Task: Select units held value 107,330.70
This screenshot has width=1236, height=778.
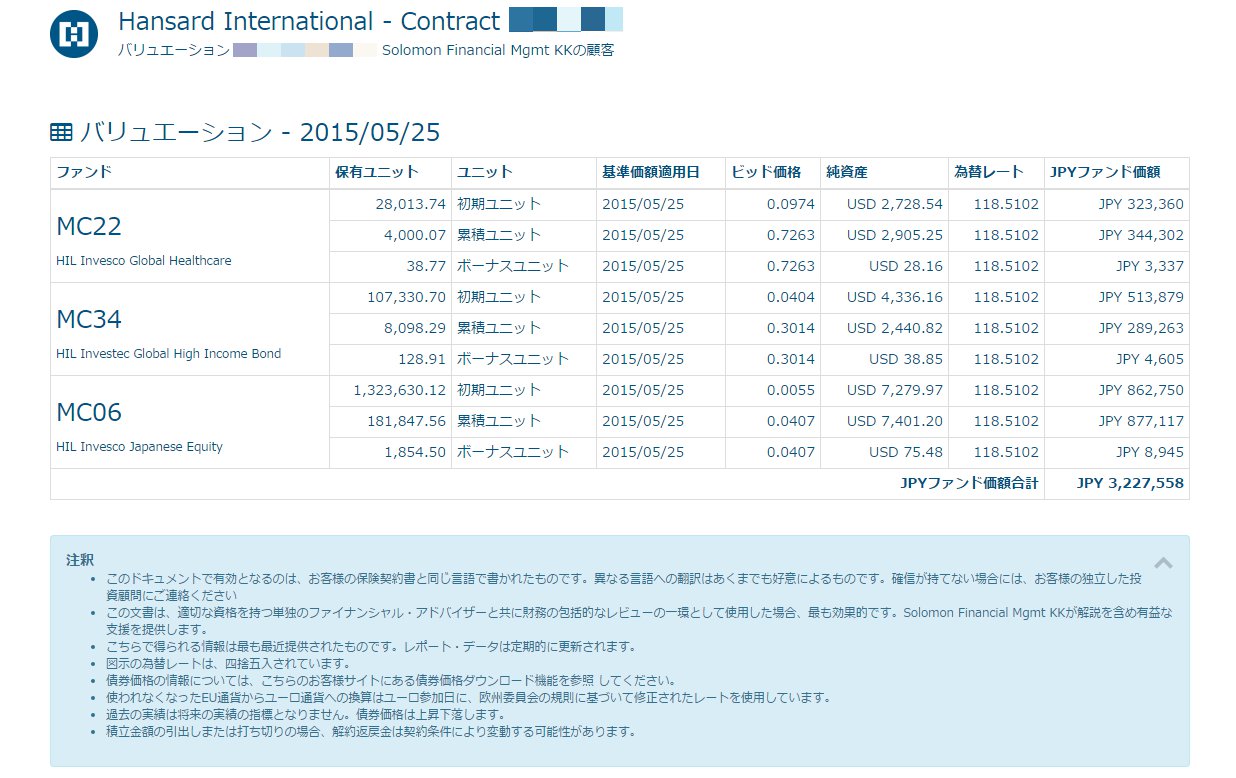Action: 406,297
